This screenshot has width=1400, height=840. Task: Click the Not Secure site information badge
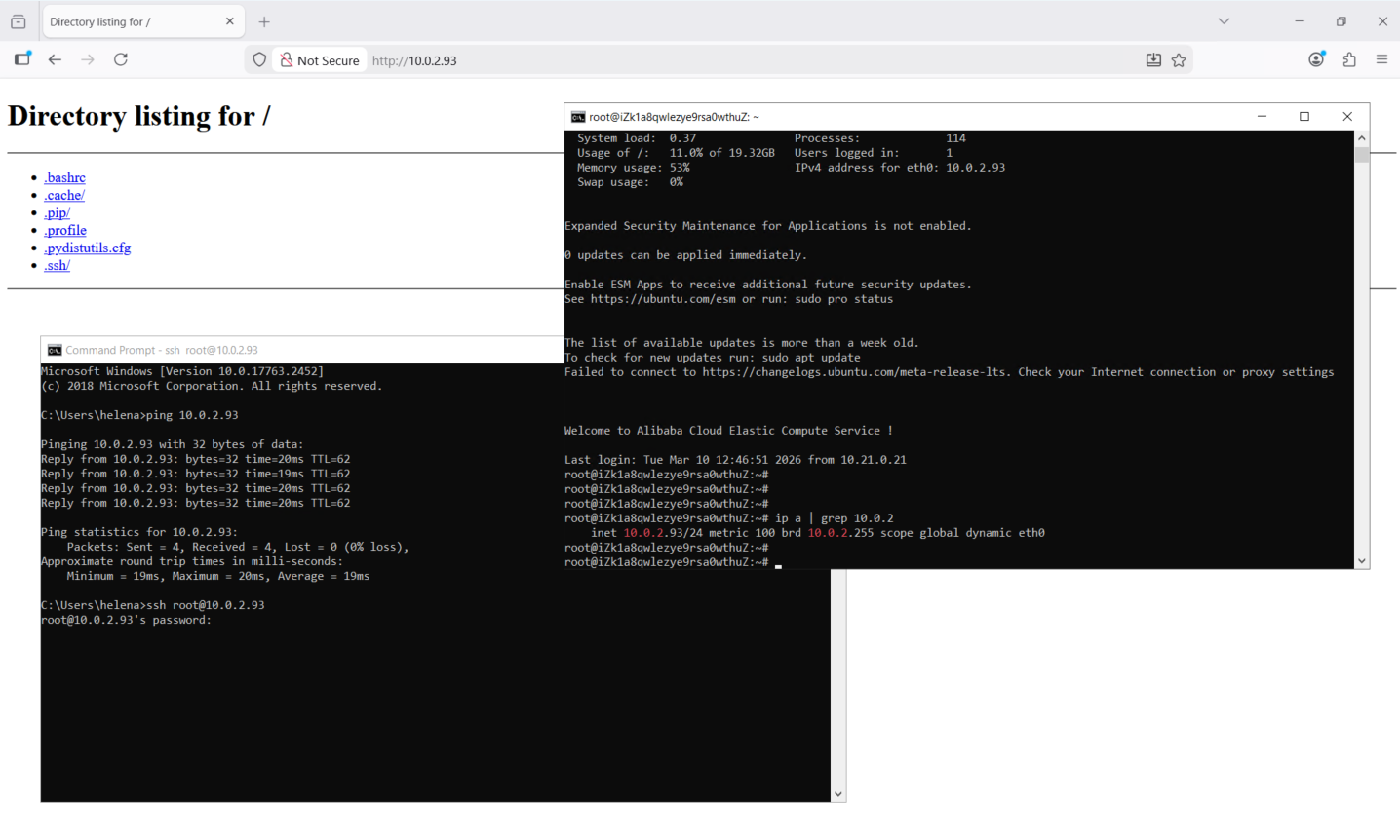(x=320, y=60)
